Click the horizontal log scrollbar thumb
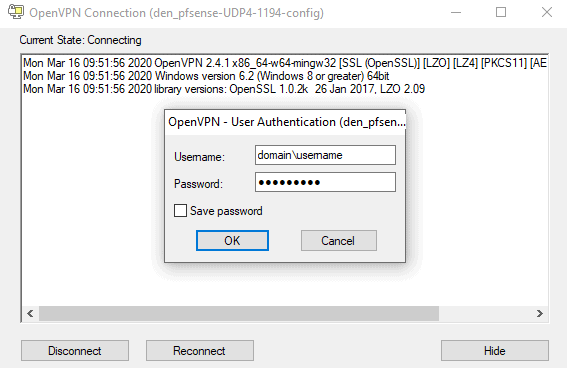This screenshot has height=368, width=567. pos(239,313)
